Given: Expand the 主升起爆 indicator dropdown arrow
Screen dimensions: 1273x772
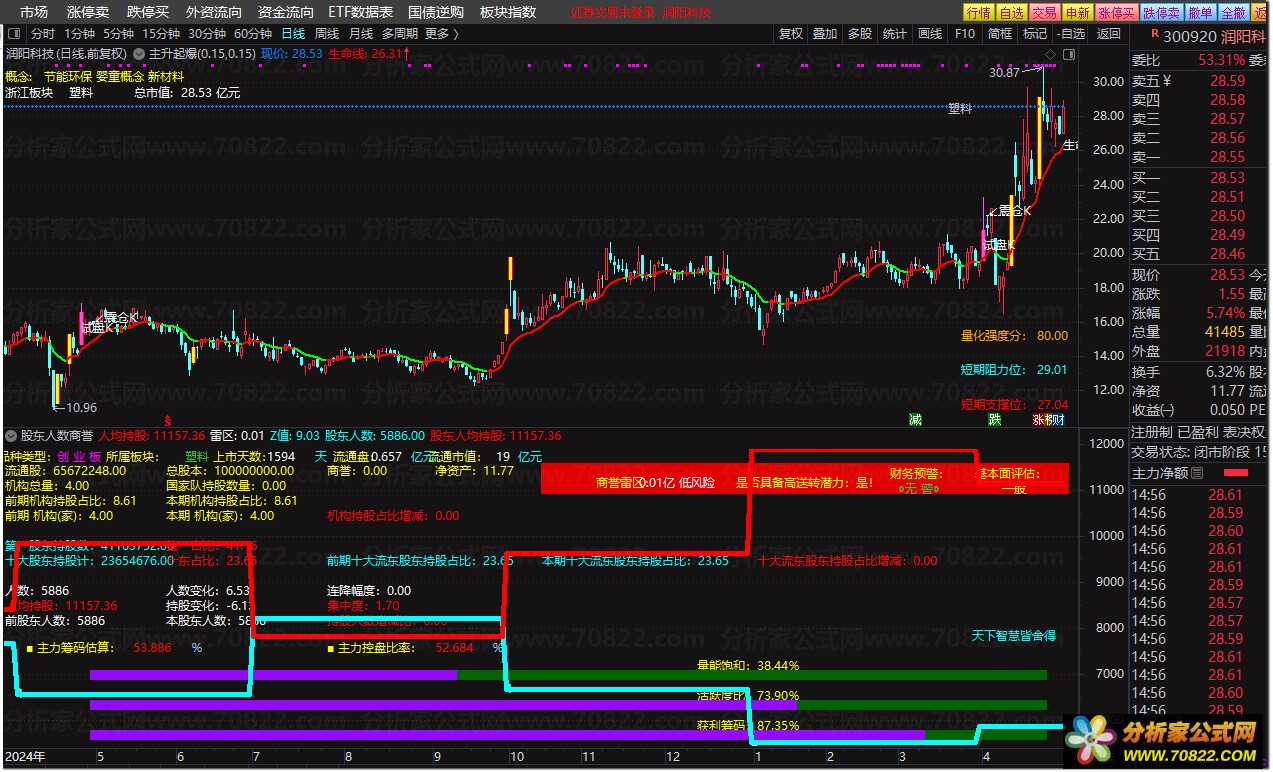Looking at the screenshot, I should click(138, 53).
